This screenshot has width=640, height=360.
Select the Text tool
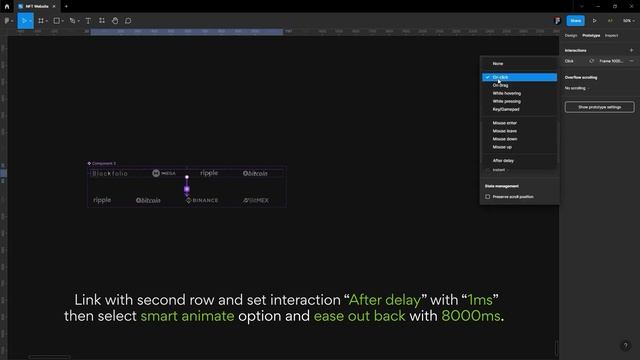pos(88,21)
